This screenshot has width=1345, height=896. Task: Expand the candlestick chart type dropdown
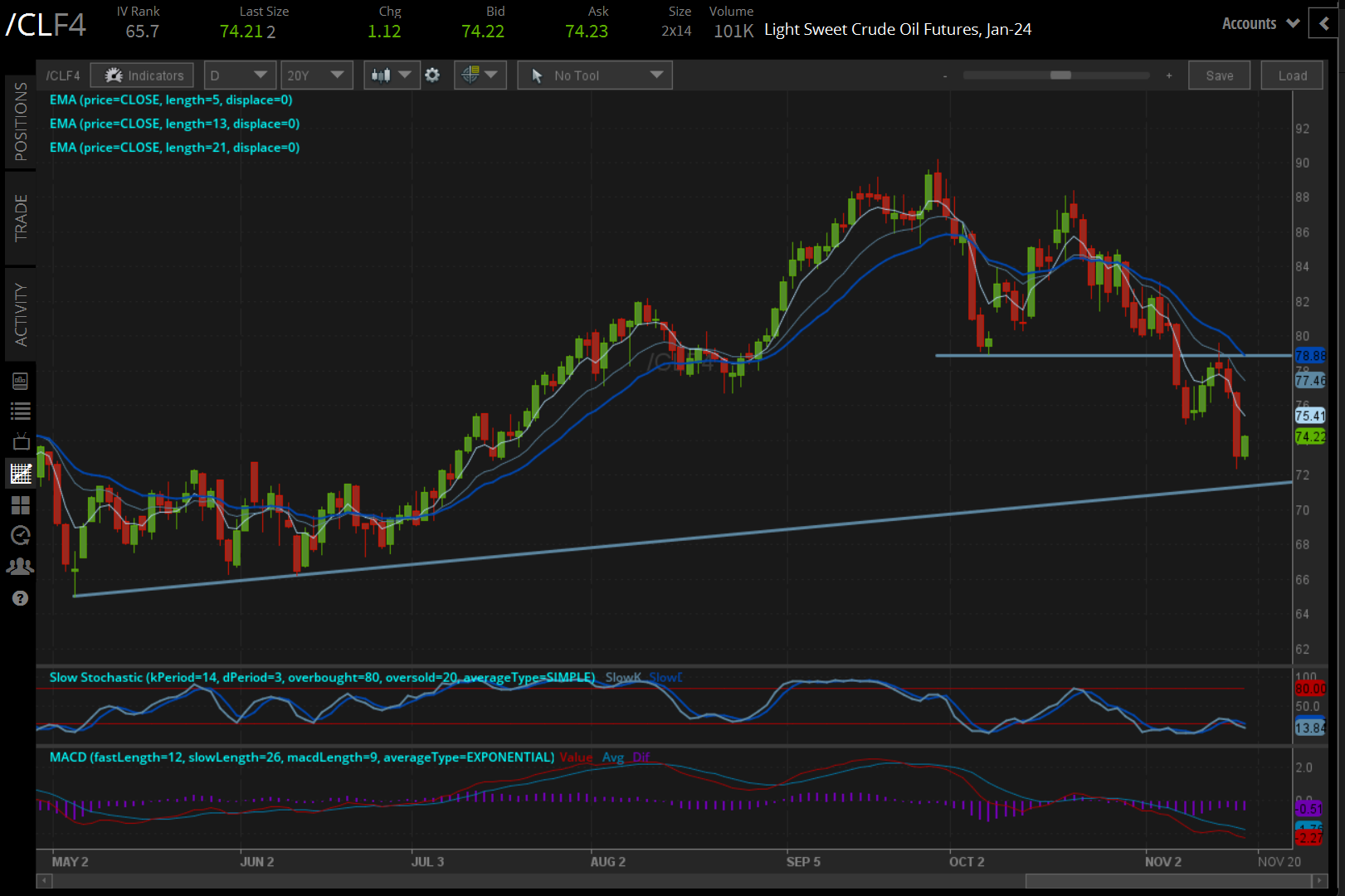coord(391,75)
